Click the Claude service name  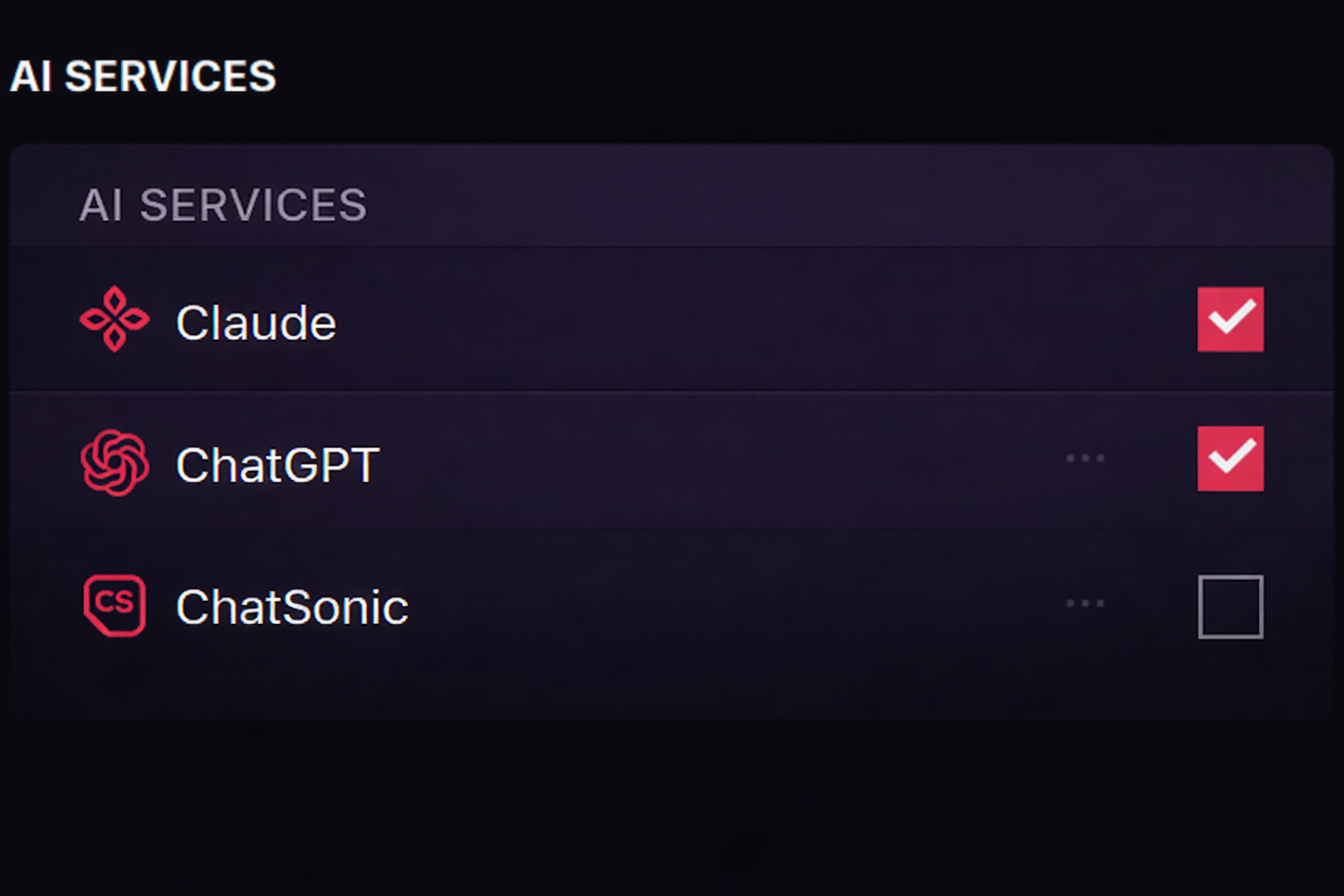256,322
